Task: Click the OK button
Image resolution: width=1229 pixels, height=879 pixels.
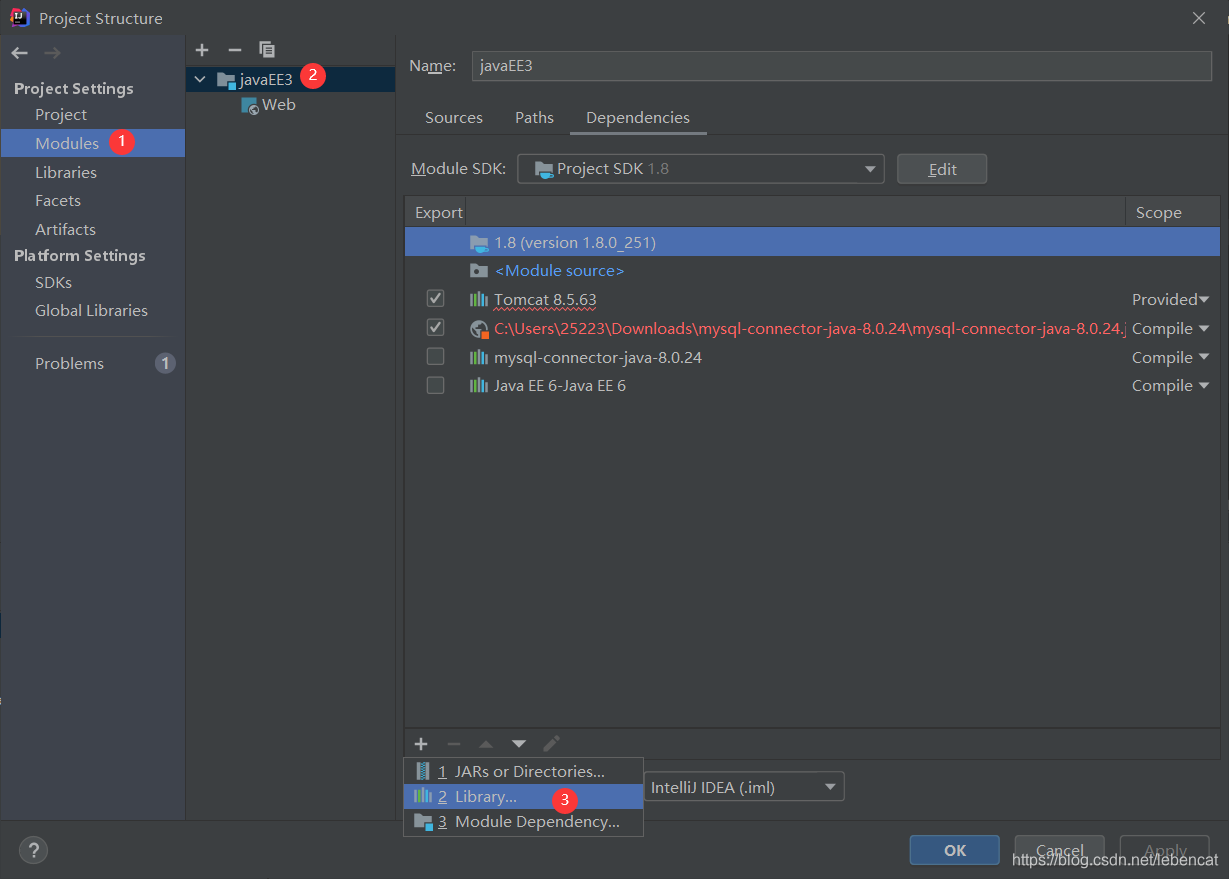Action: point(955,850)
